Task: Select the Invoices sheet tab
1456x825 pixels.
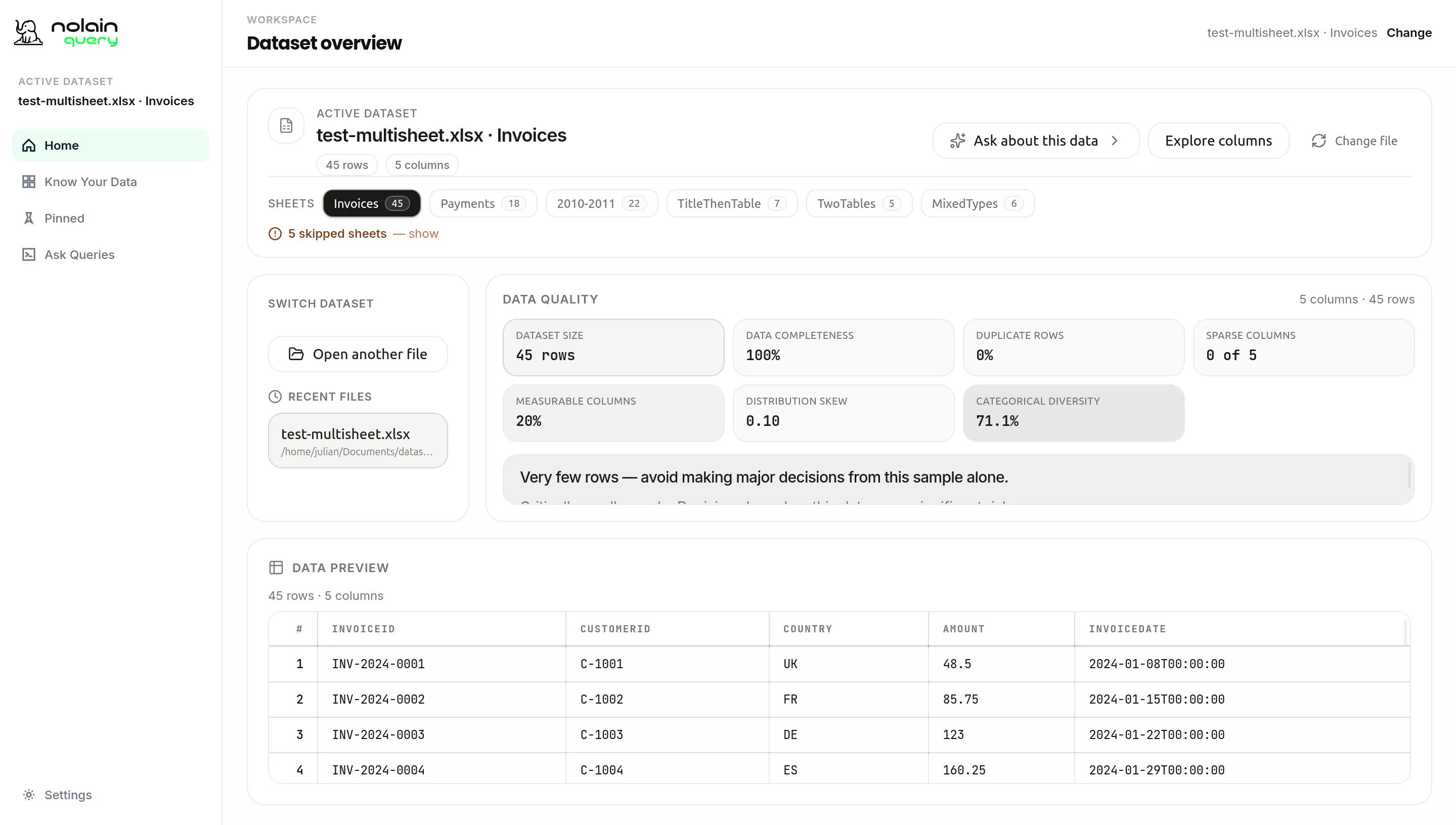Action: coord(372,203)
